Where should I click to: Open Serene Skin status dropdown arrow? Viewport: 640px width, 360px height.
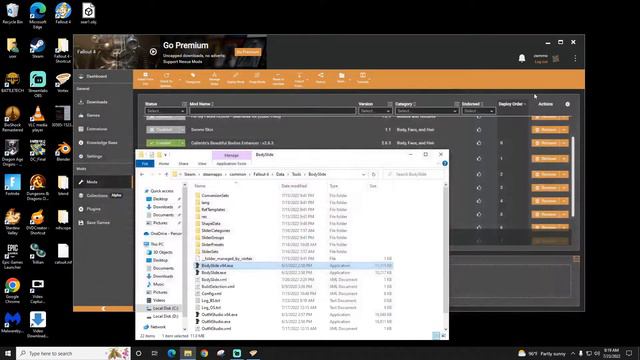click(182, 130)
